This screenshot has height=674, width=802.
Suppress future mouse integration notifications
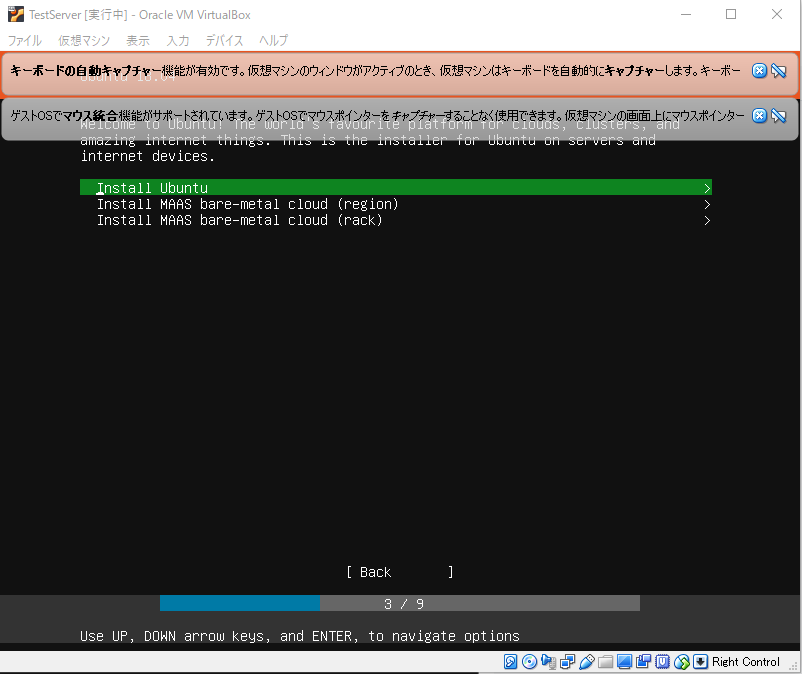[x=778, y=116]
